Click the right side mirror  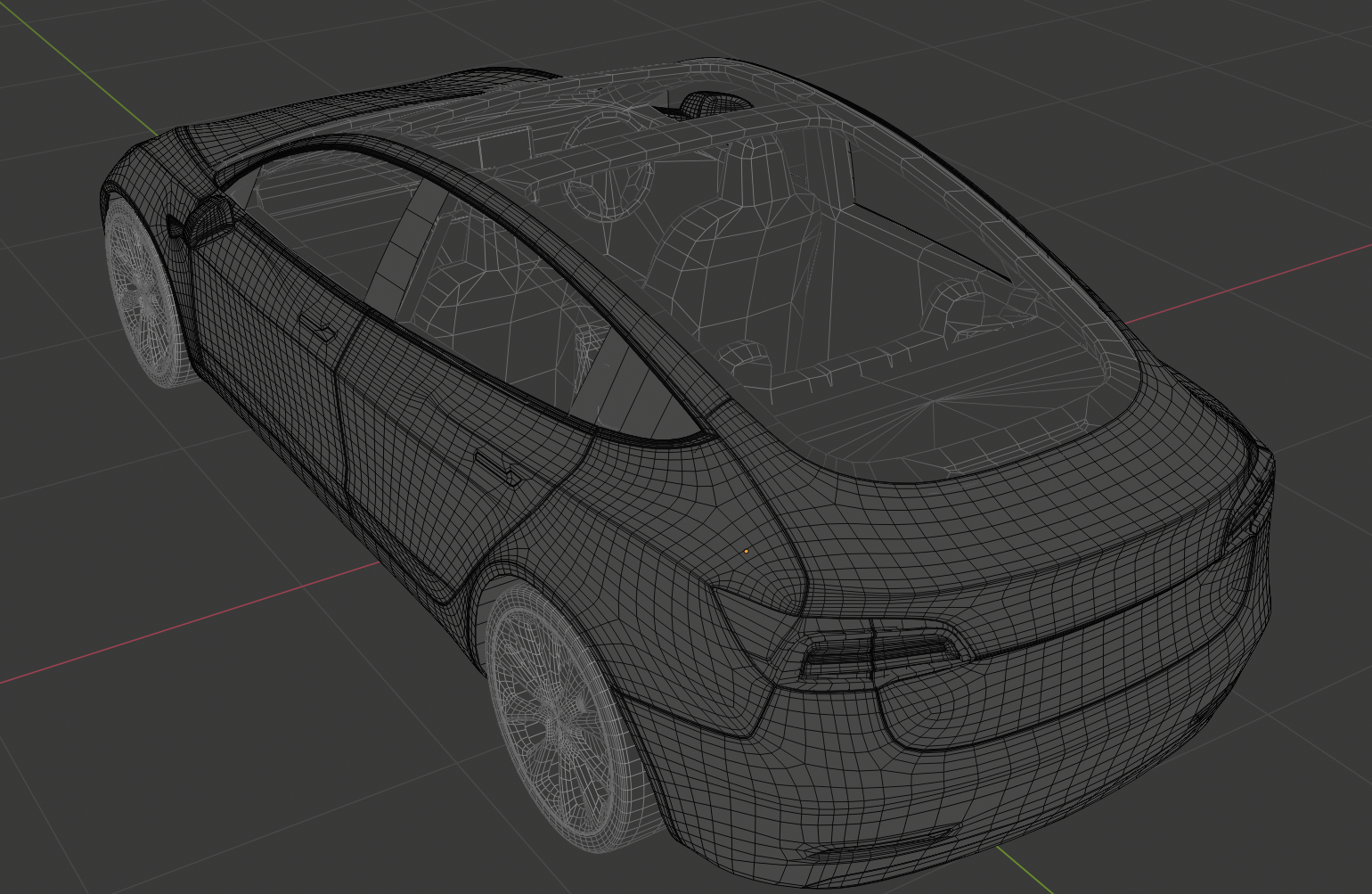tap(706, 103)
